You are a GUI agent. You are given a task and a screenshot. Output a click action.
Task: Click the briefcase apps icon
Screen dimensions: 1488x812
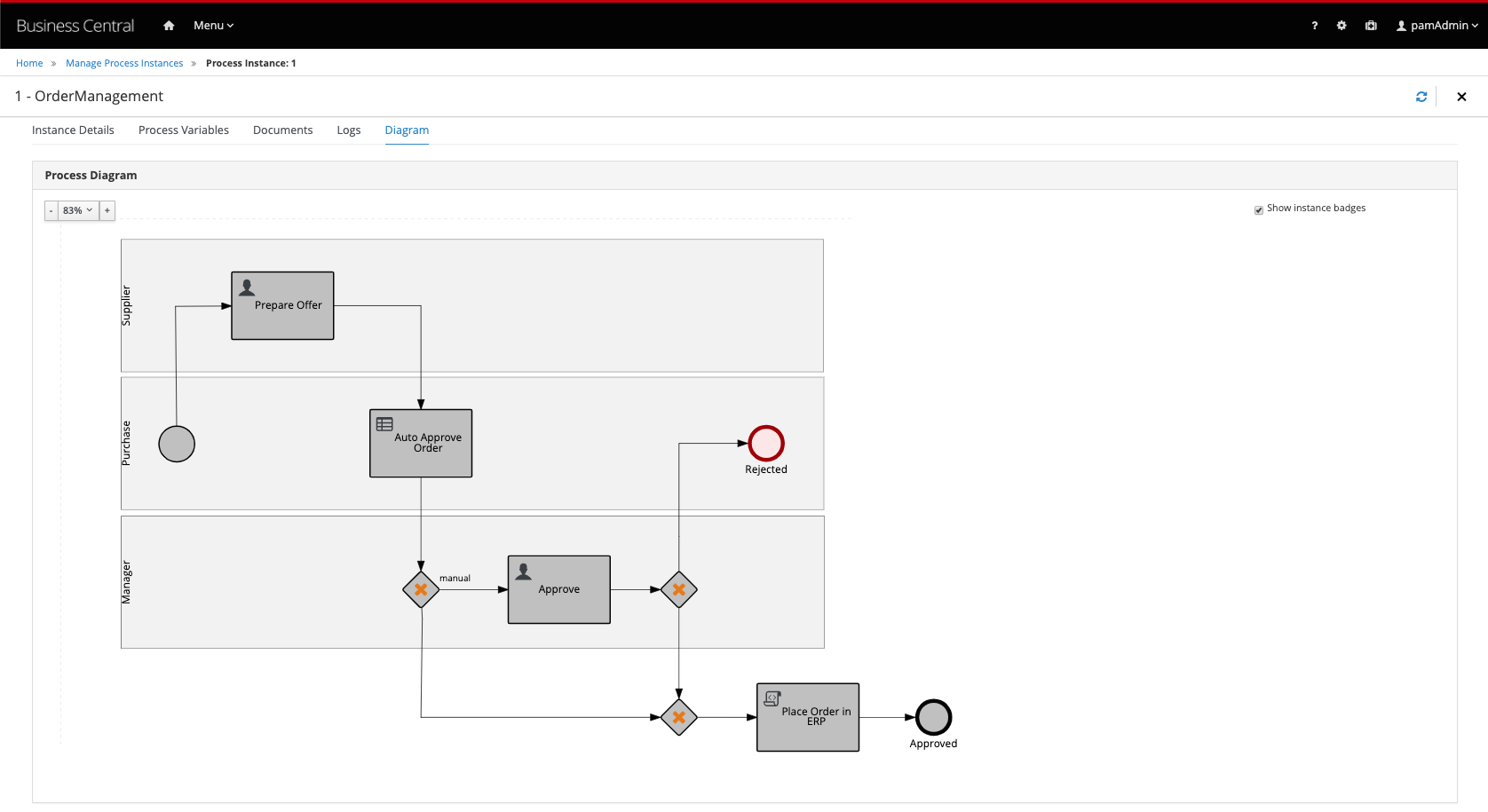click(1371, 26)
